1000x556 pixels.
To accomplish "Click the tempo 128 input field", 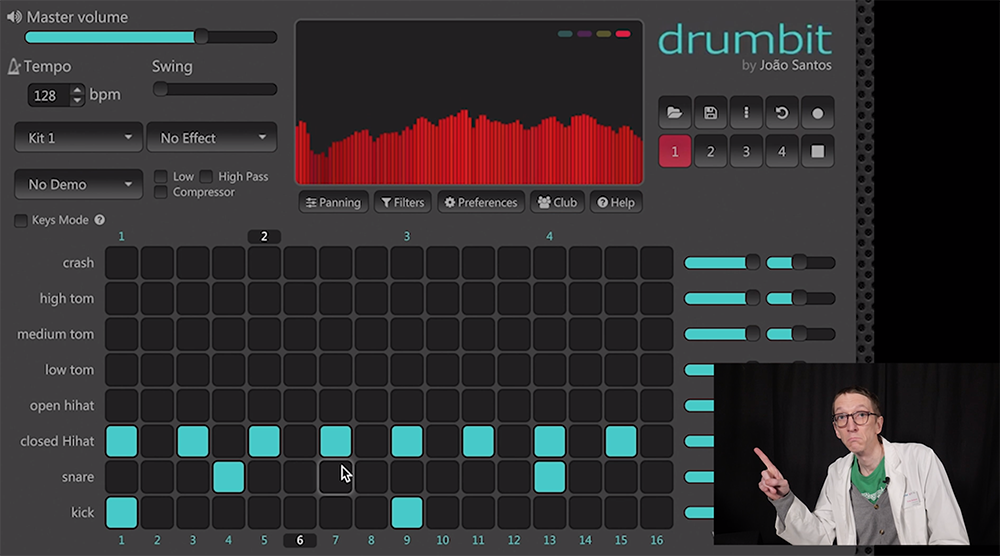I will [50, 96].
